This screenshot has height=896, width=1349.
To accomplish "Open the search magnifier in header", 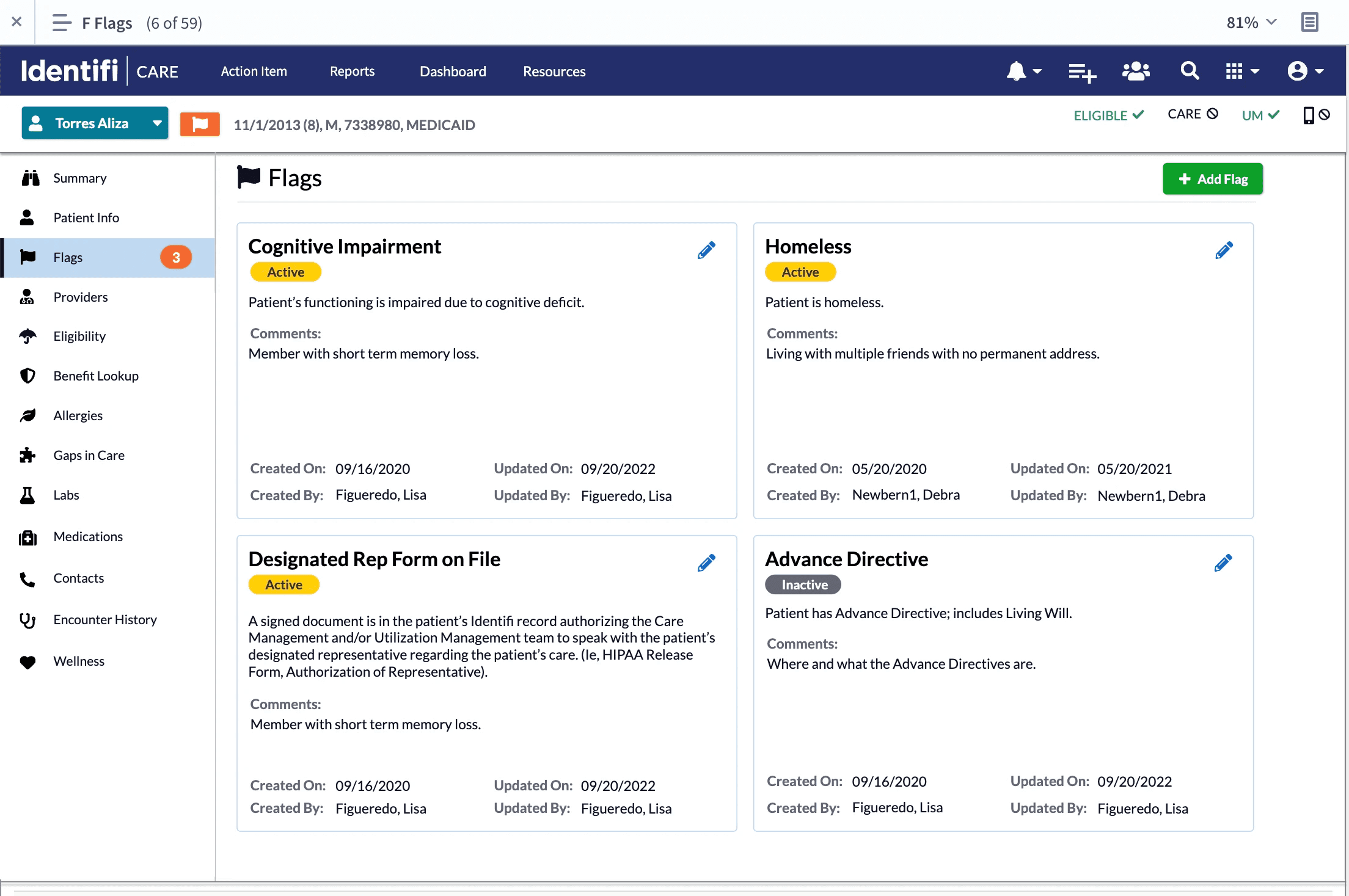I will (x=1189, y=71).
